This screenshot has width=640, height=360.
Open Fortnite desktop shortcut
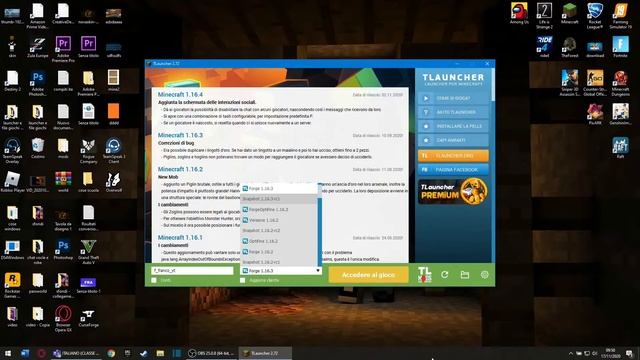tap(620, 47)
